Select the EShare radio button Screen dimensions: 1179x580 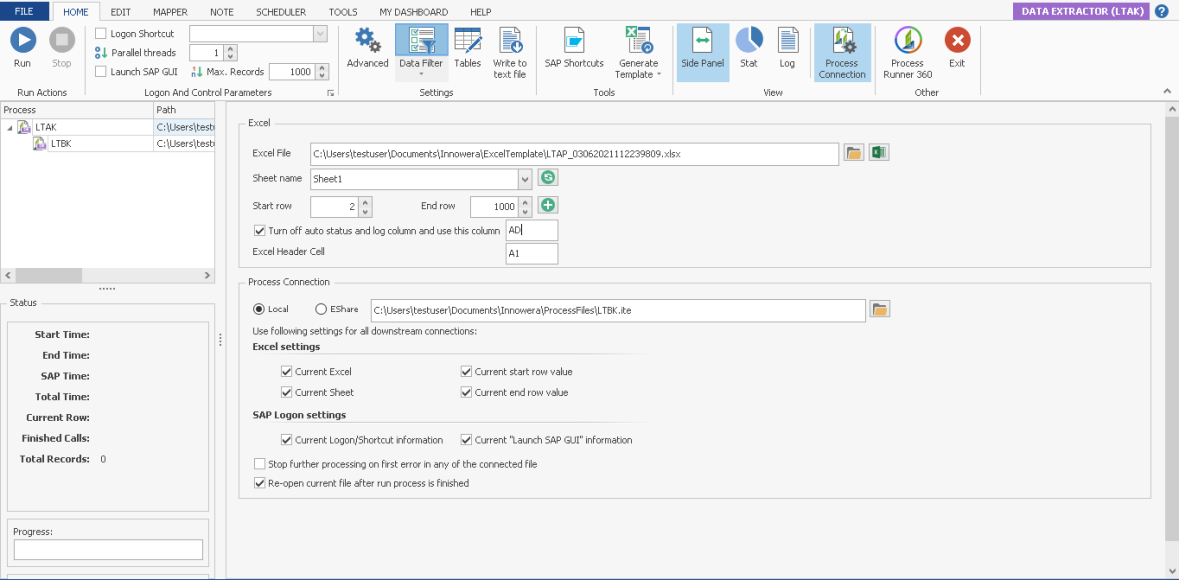tap(322, 309)
